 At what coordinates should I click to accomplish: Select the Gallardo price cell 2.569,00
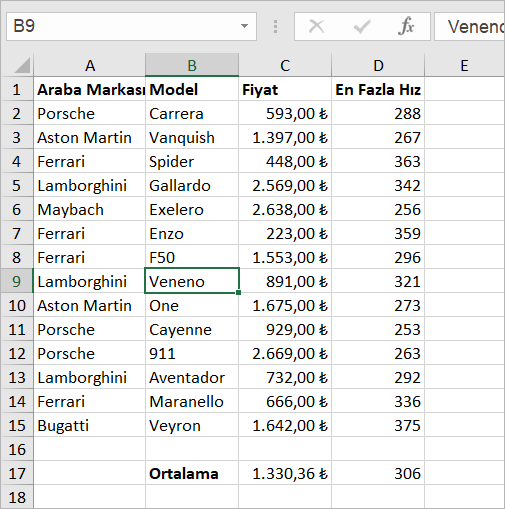pos(285,185)
